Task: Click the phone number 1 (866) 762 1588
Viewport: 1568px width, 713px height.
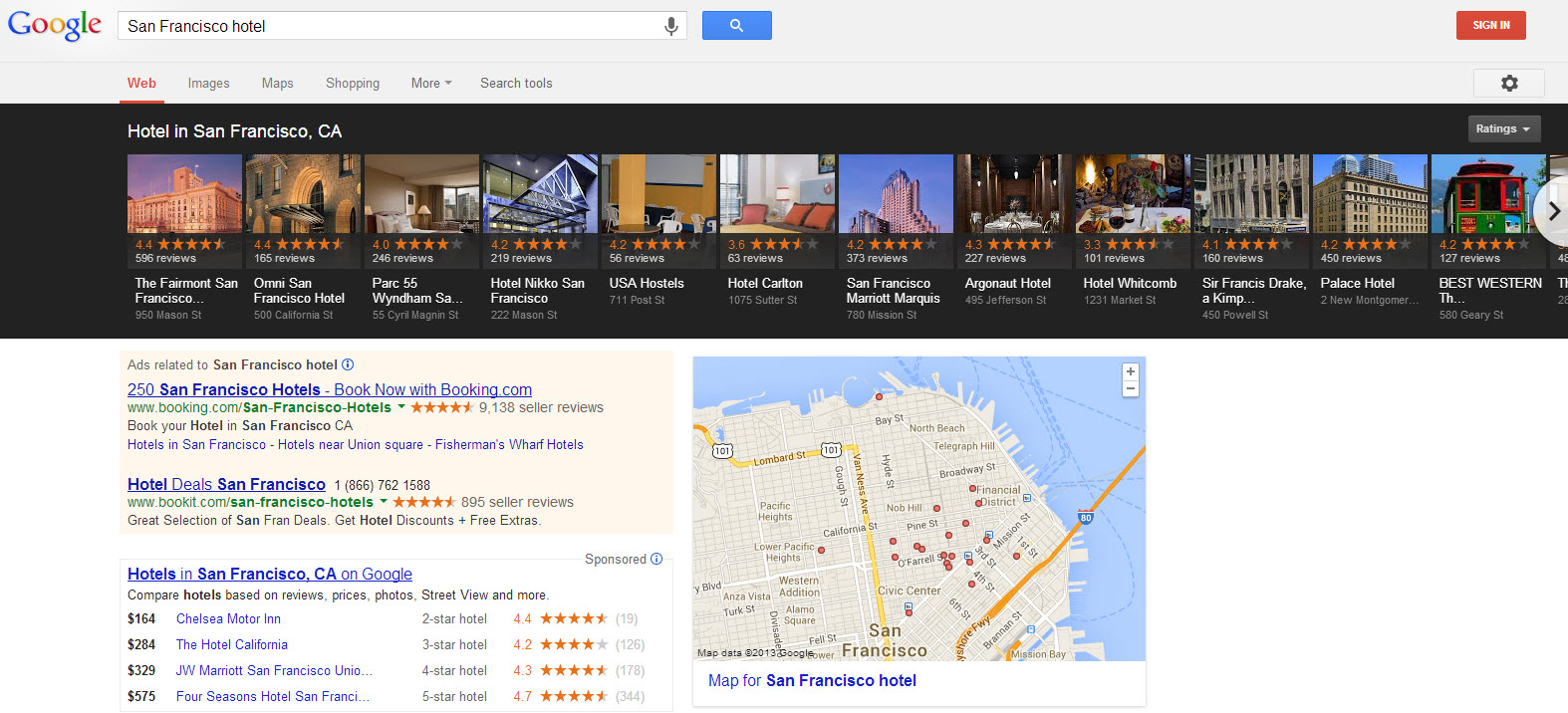Action: [383, 485]
